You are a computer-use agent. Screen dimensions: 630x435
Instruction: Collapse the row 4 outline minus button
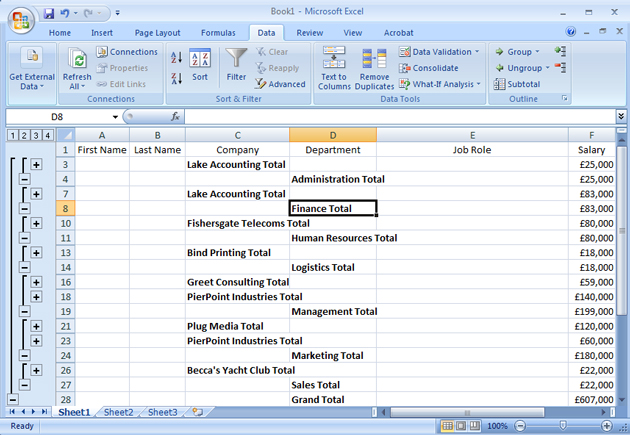point(24,179)
